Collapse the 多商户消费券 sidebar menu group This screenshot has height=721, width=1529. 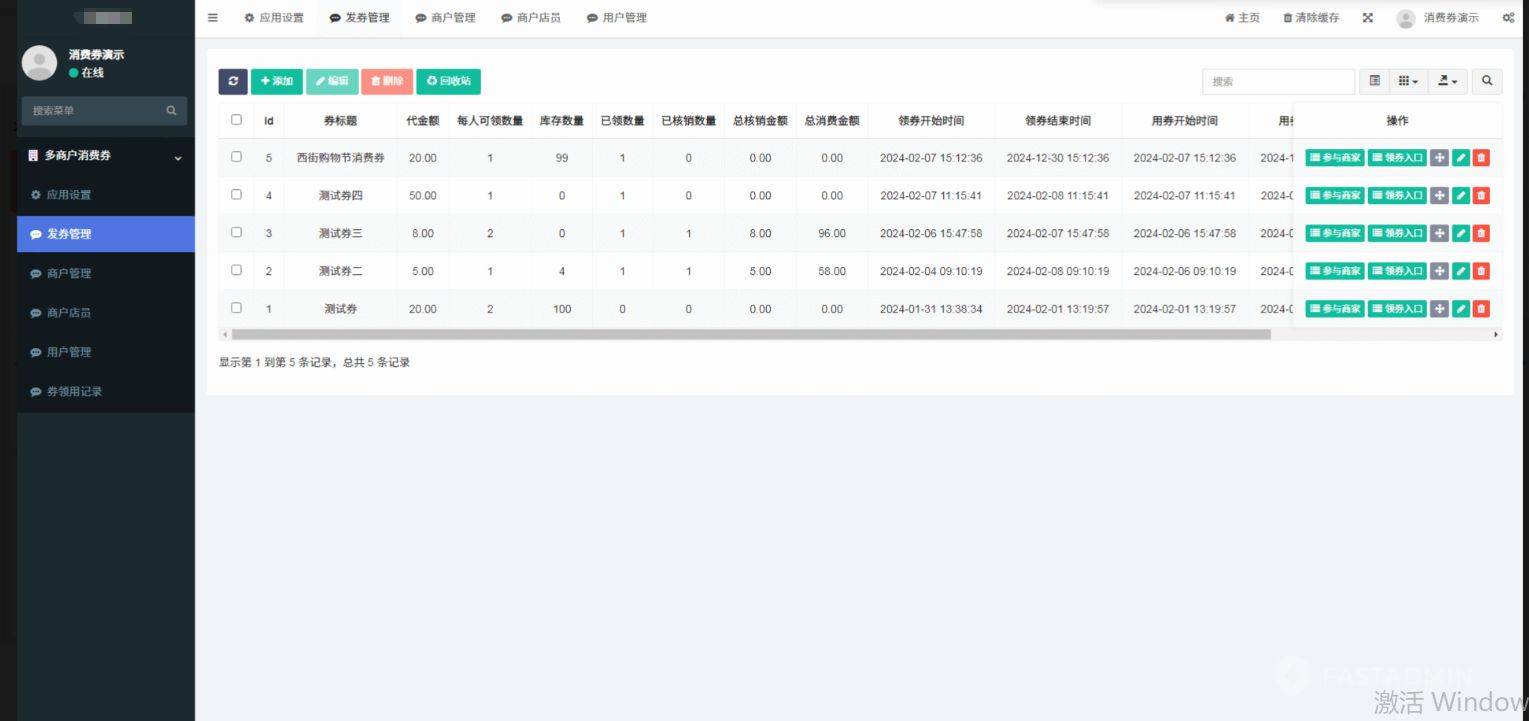(x=106, y=156)
